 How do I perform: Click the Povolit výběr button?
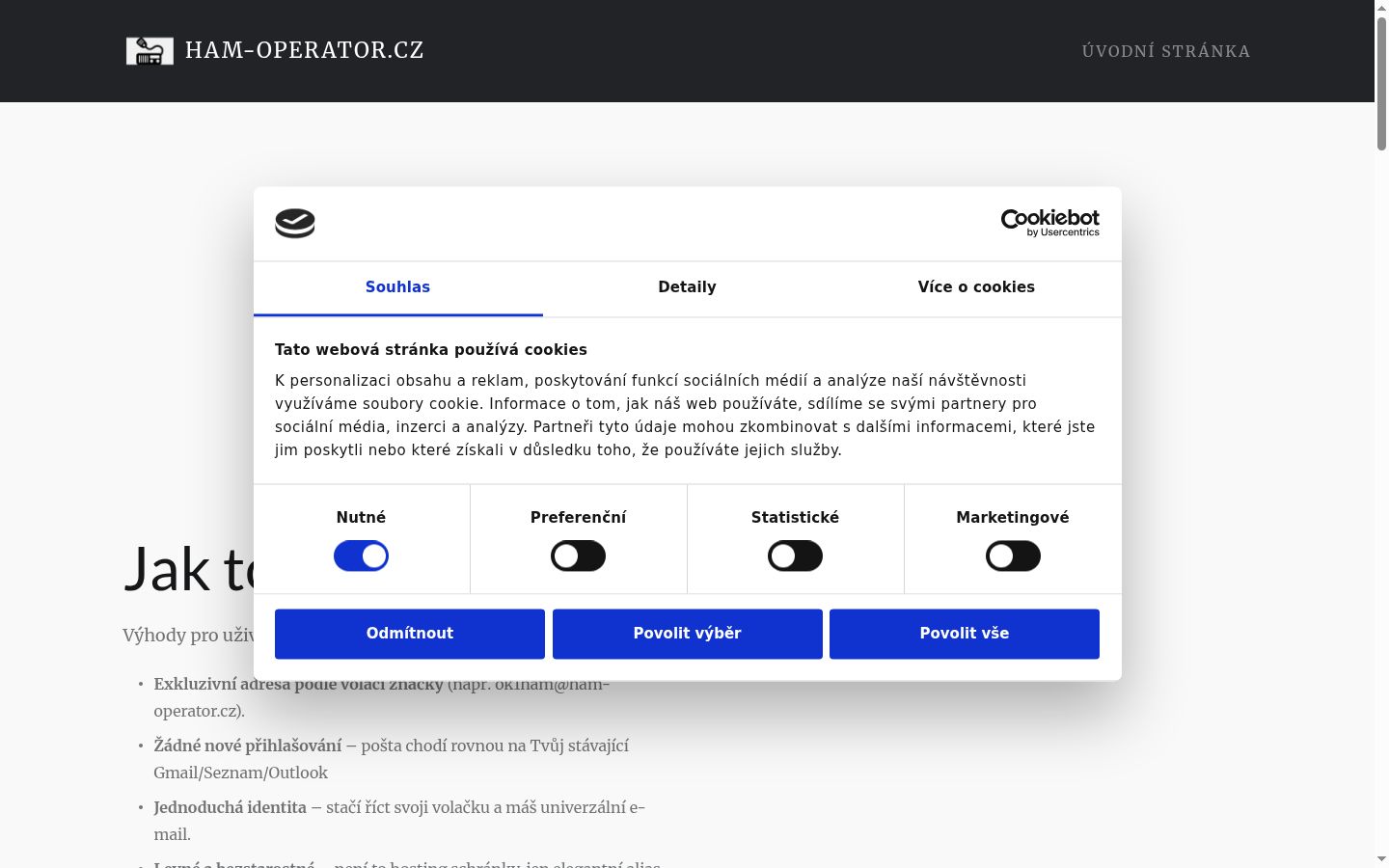point(688,634)
